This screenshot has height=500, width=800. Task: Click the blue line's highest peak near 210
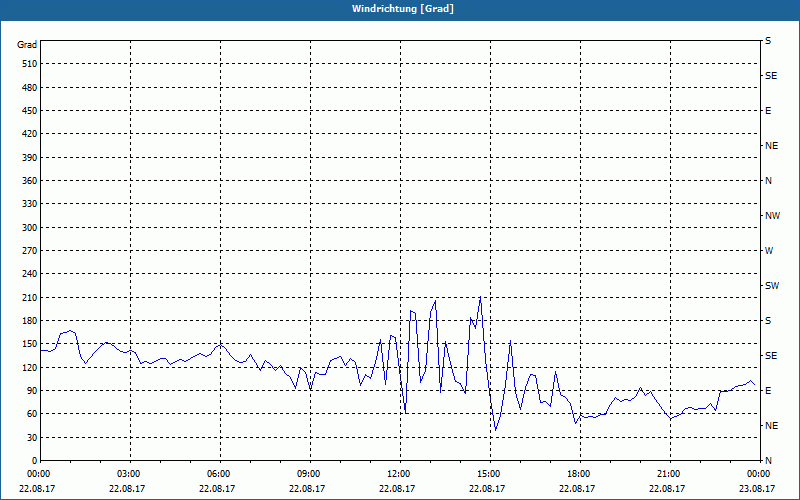[480, 297]
